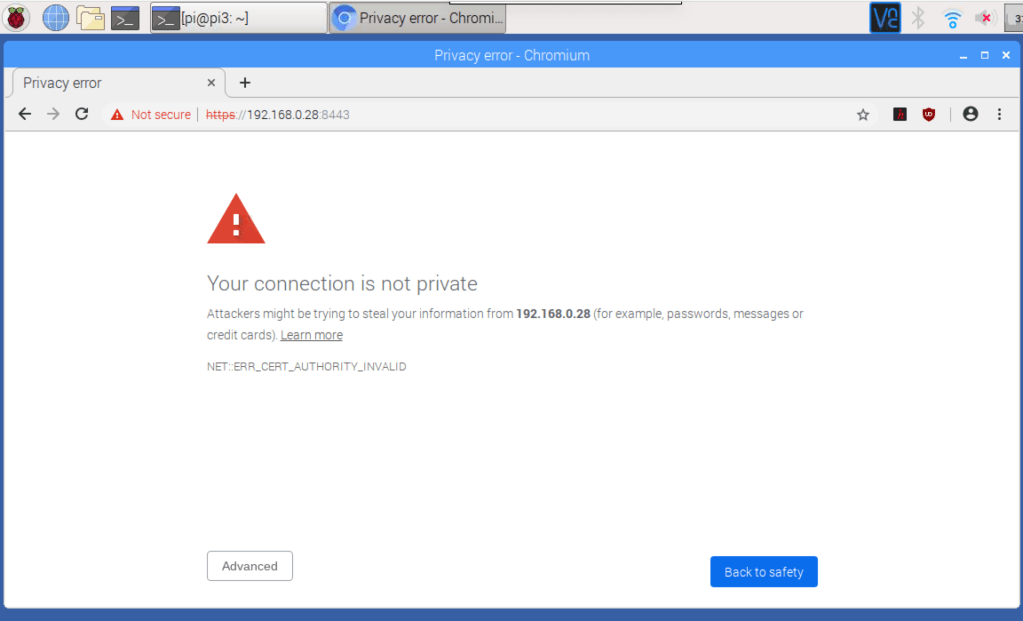Viewport: 1023px width, 621px height.
Task: Select the Privacy error browser tab
Action: [110, 83]
